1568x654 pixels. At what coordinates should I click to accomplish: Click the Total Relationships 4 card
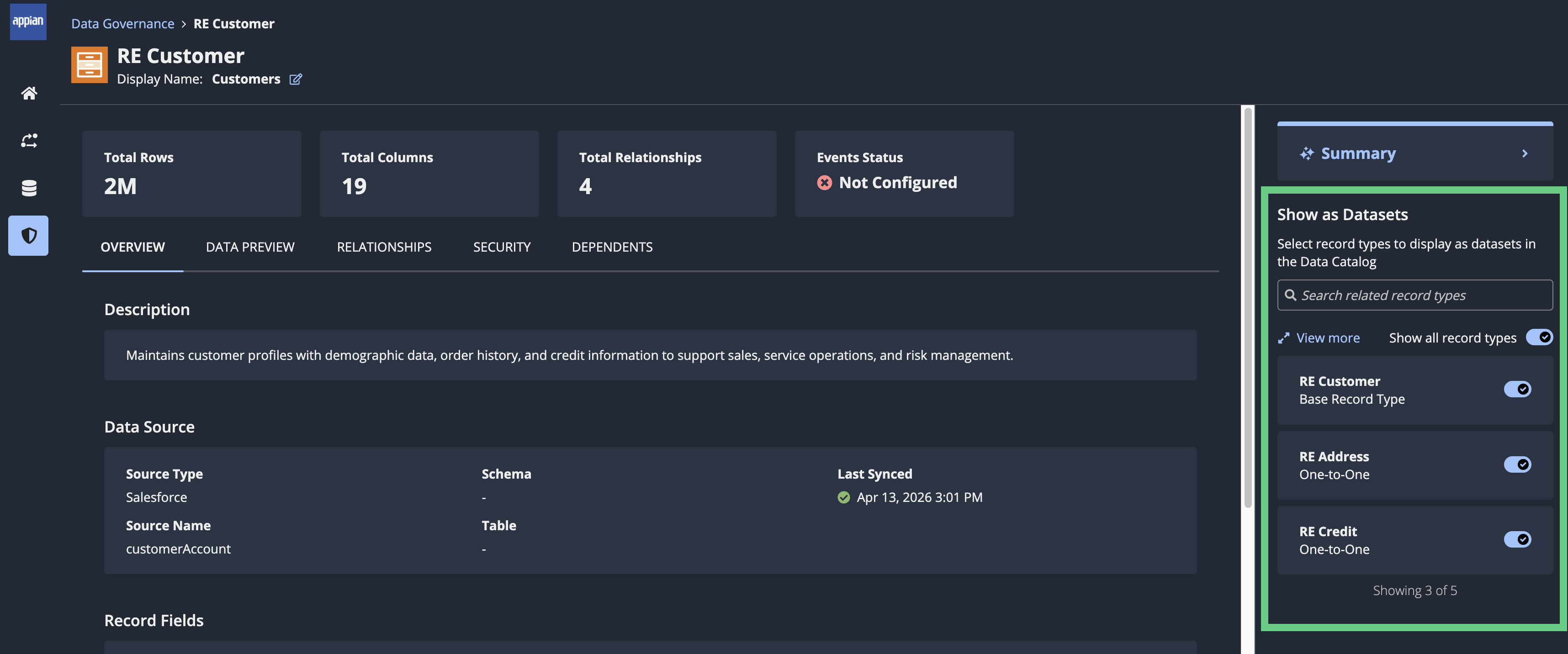(667, 174)
